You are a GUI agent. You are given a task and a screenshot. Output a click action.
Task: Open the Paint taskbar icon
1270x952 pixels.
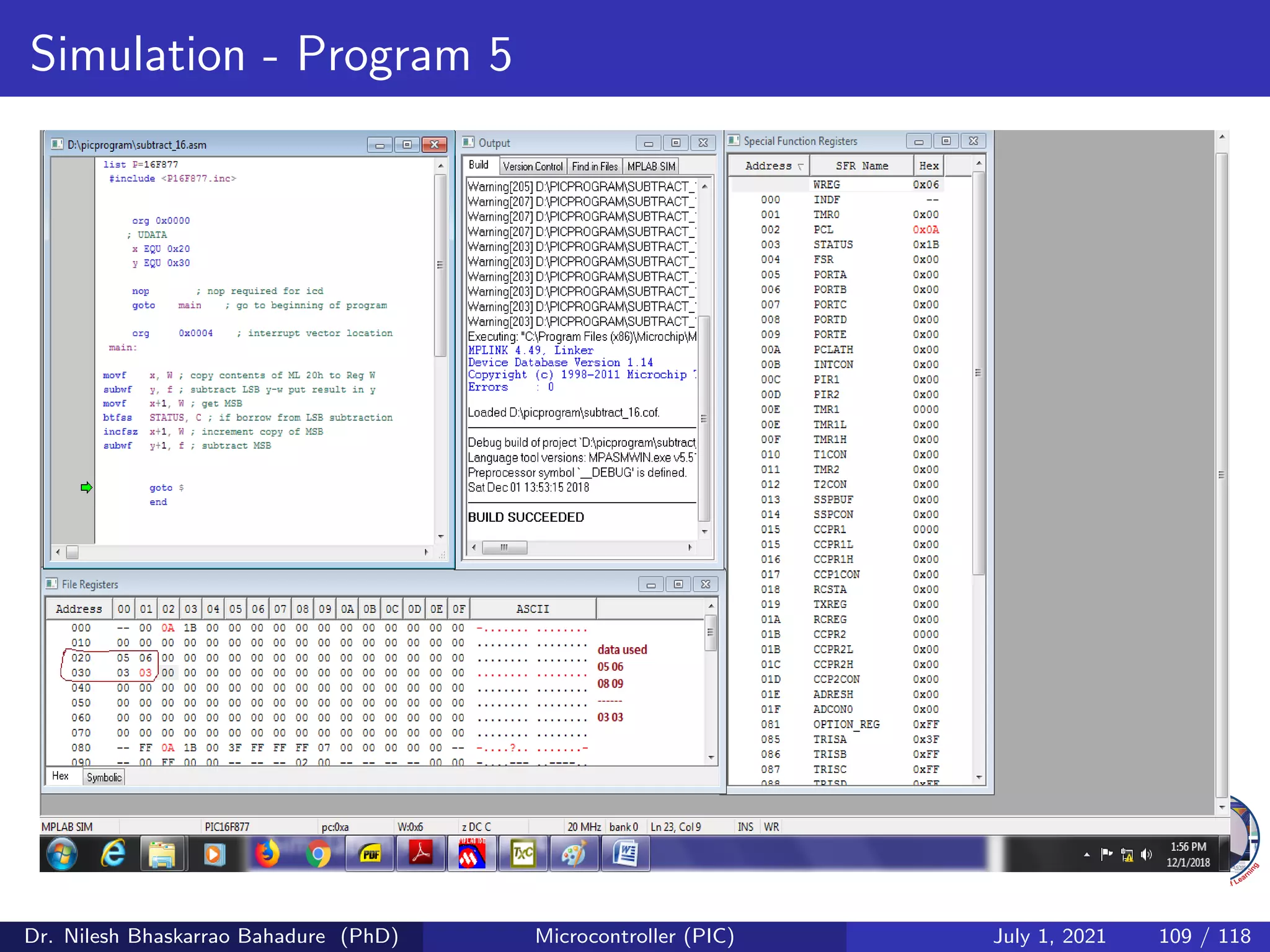point(574,854)
